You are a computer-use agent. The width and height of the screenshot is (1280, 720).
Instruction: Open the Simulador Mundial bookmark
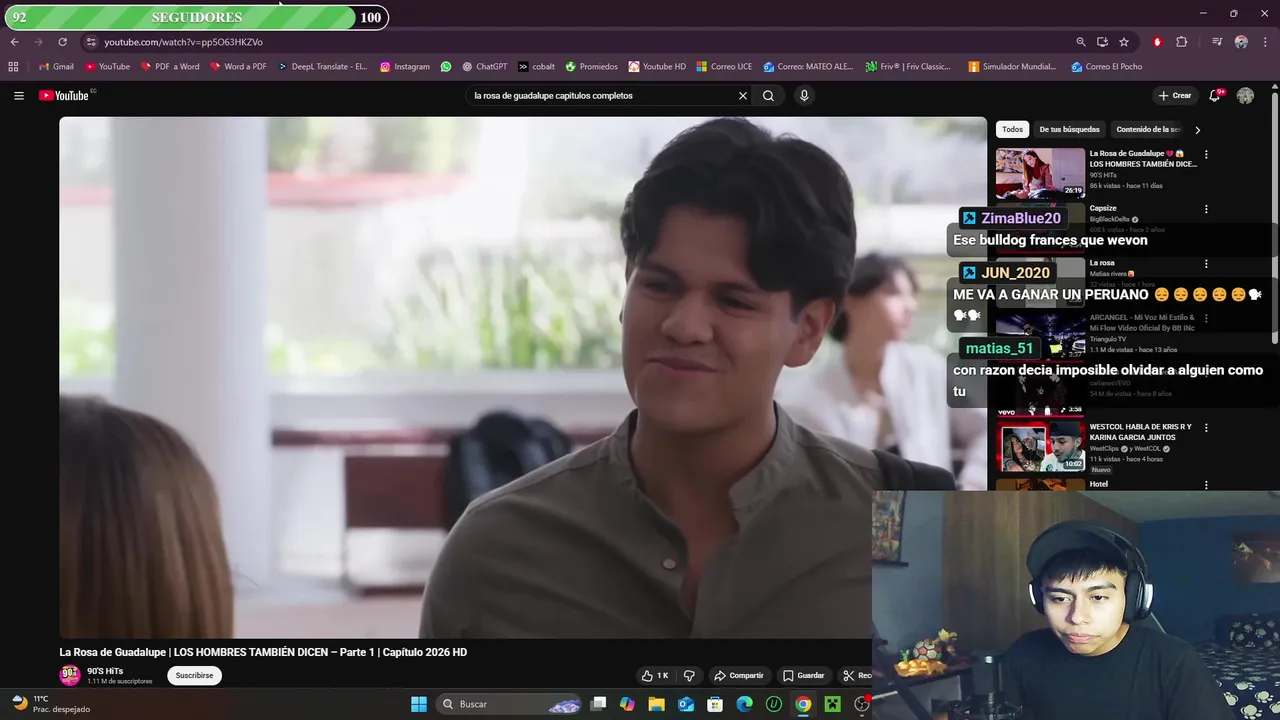[x=1012, y=67]
